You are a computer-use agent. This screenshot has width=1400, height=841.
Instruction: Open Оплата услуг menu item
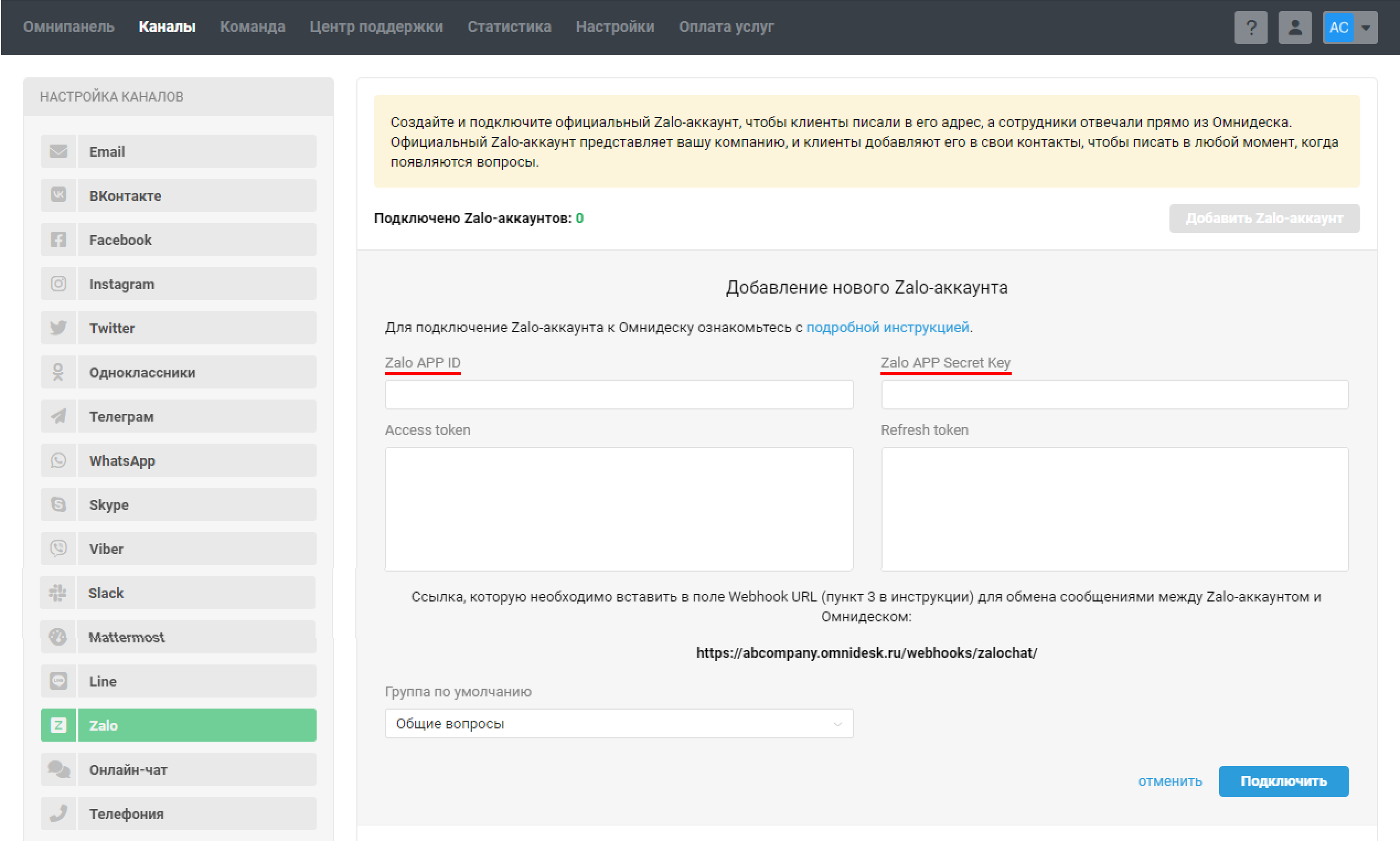point(726,26)
